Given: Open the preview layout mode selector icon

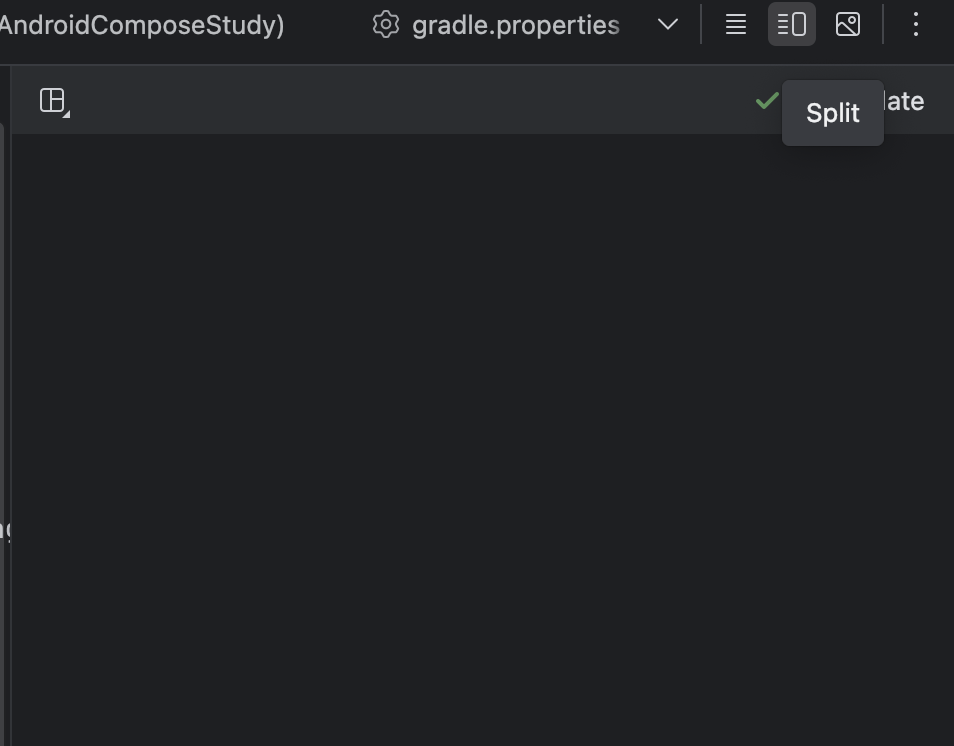Looking at the screenshot, I should (52, 100).
